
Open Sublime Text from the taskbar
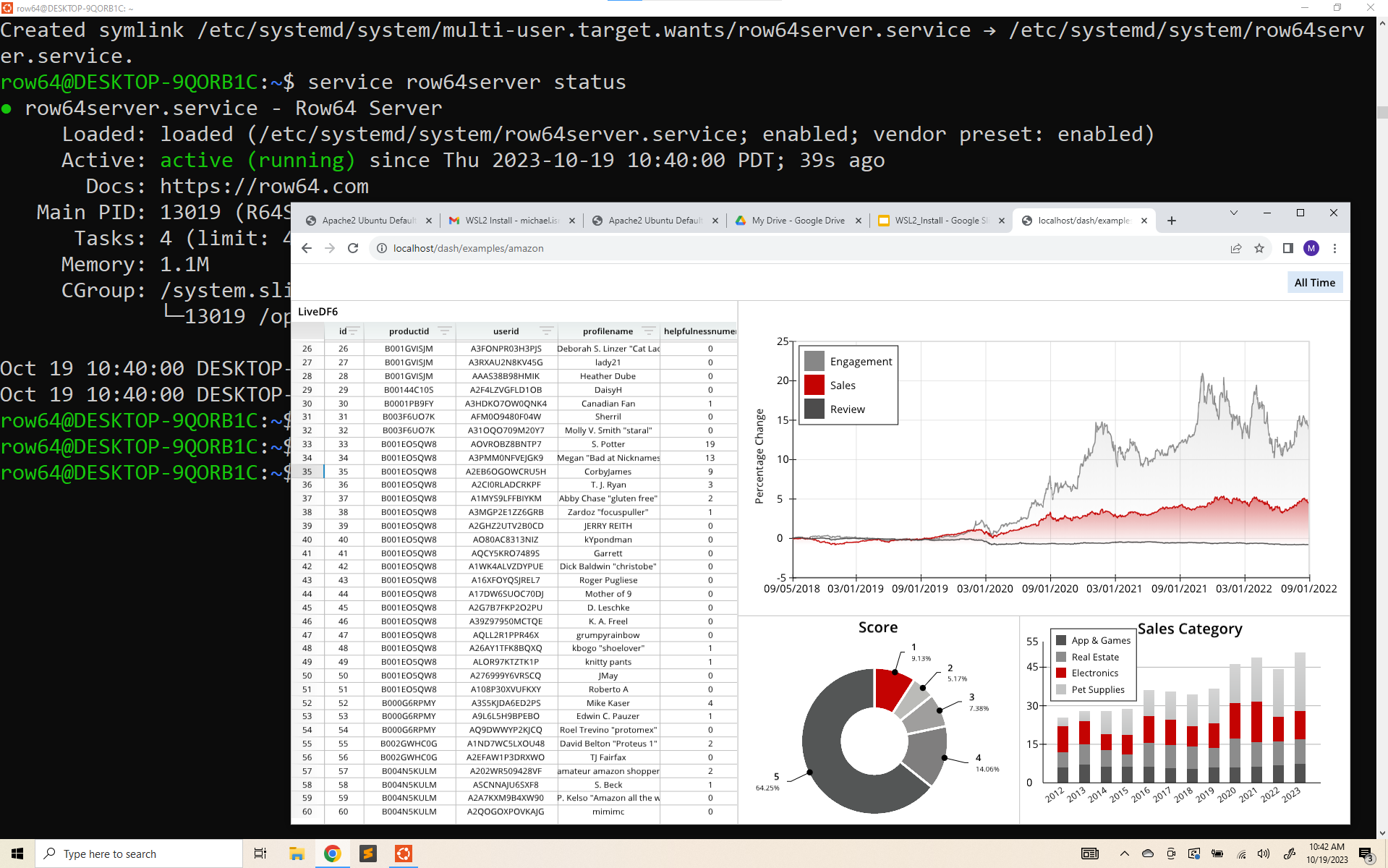coord(367,854)
